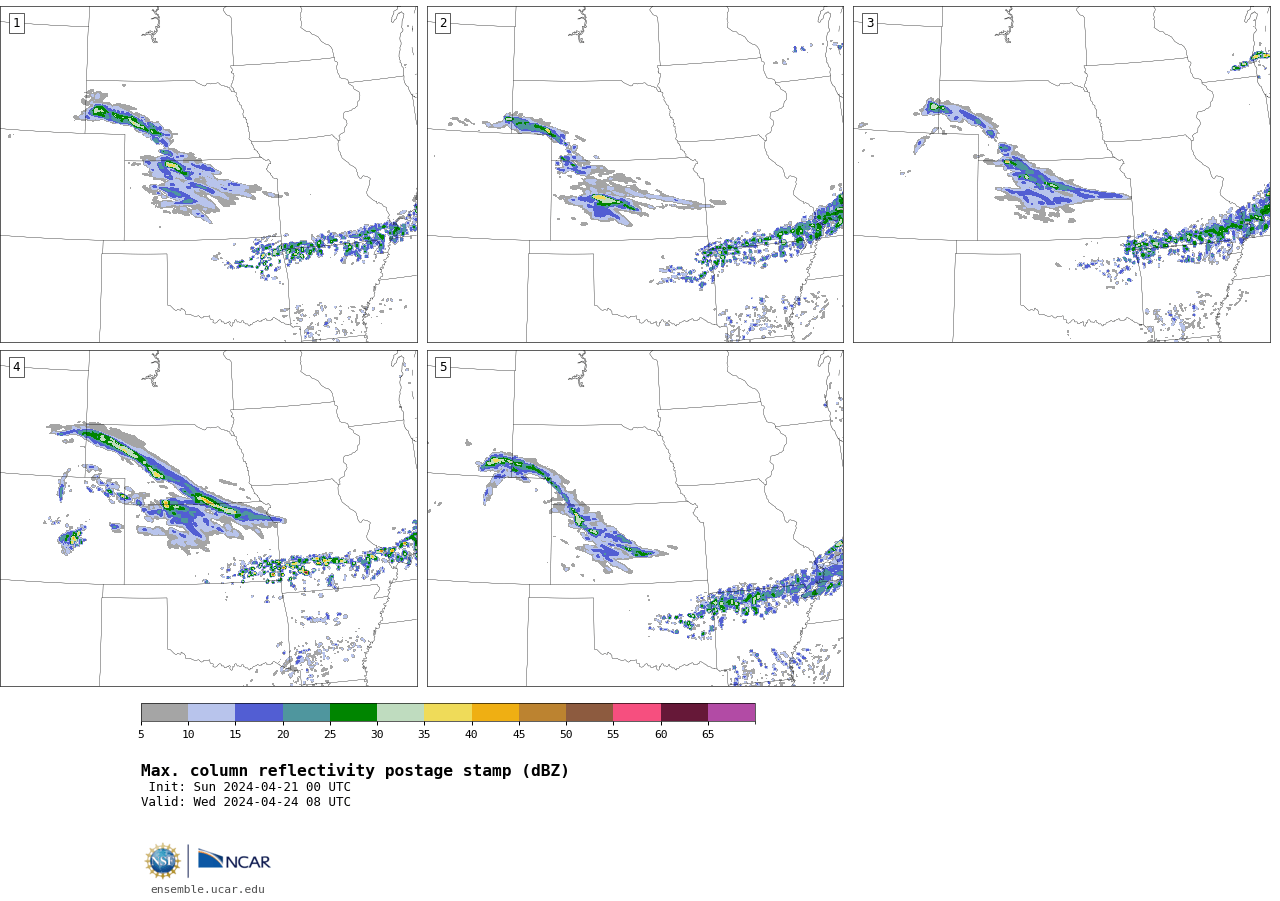1280x901 pixels.
Task: Select the dark green 25-30 dBZ swatch
Action: pos(353,712)
